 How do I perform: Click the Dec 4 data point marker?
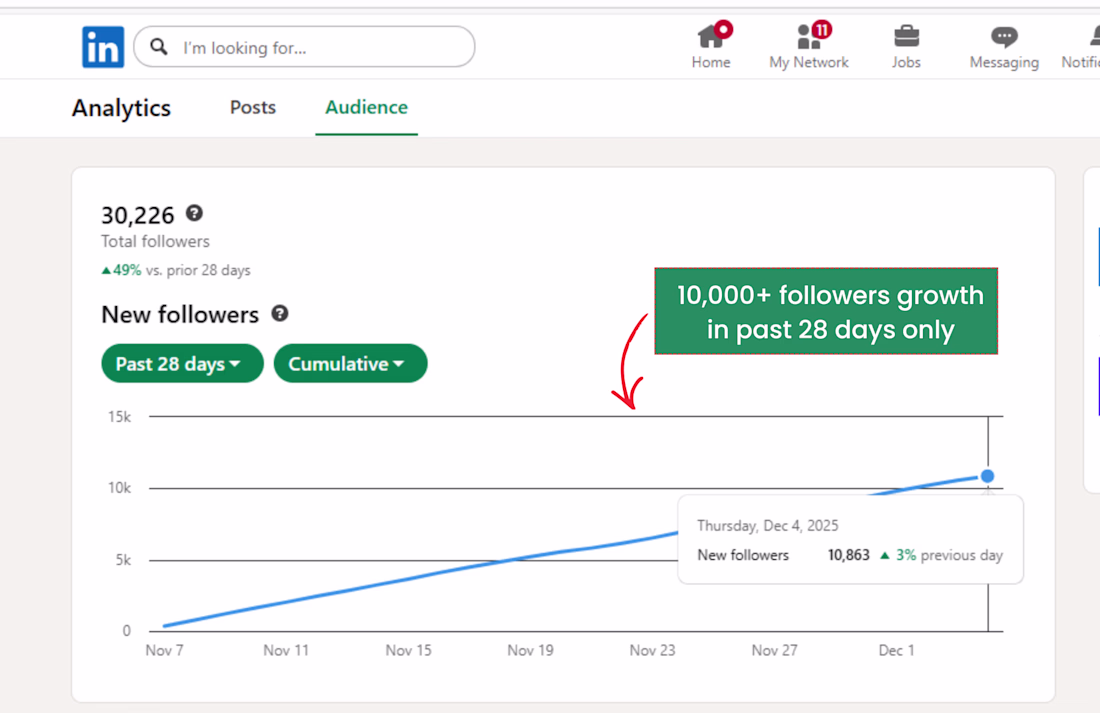[x=987, y=476]
